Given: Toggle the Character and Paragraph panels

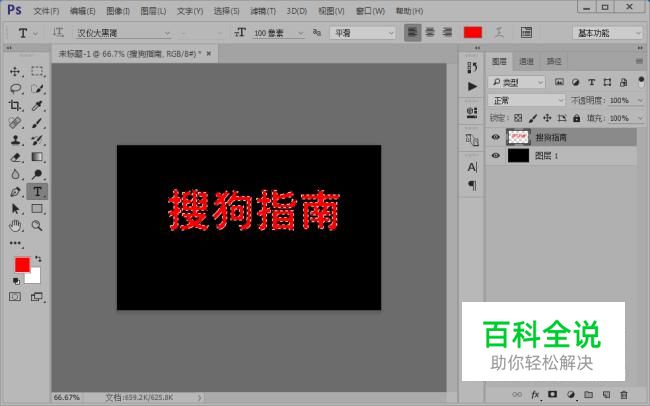Looking at the screenshot, I should pyautogui.click(x=526, y=32).
